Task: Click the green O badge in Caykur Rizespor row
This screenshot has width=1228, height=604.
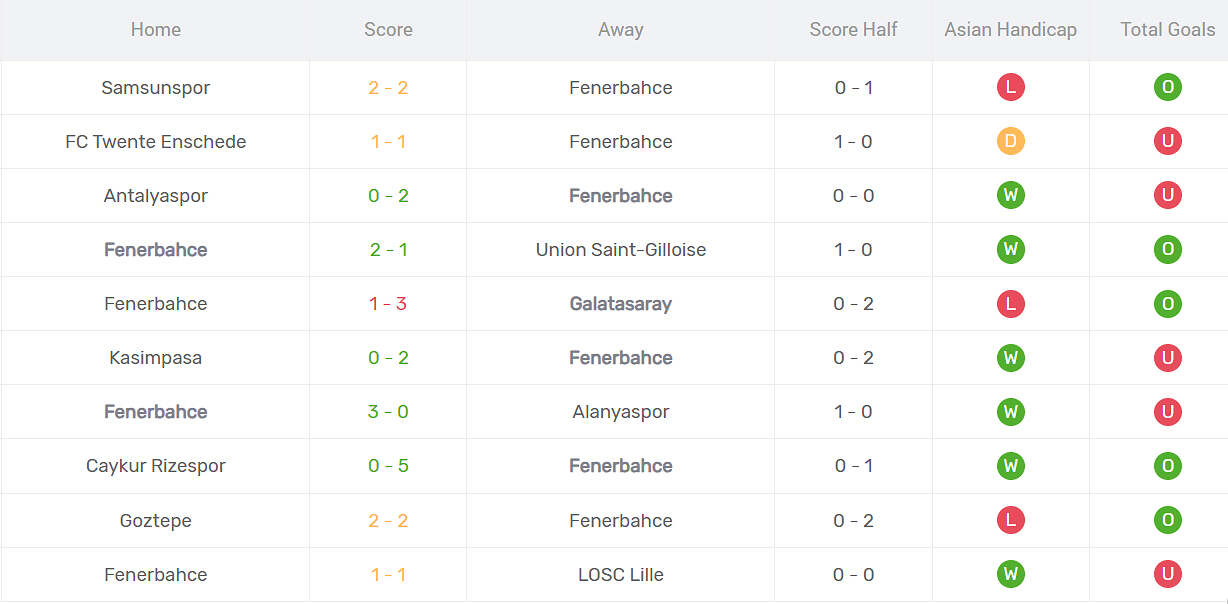Action: [x=1167, y=466]
